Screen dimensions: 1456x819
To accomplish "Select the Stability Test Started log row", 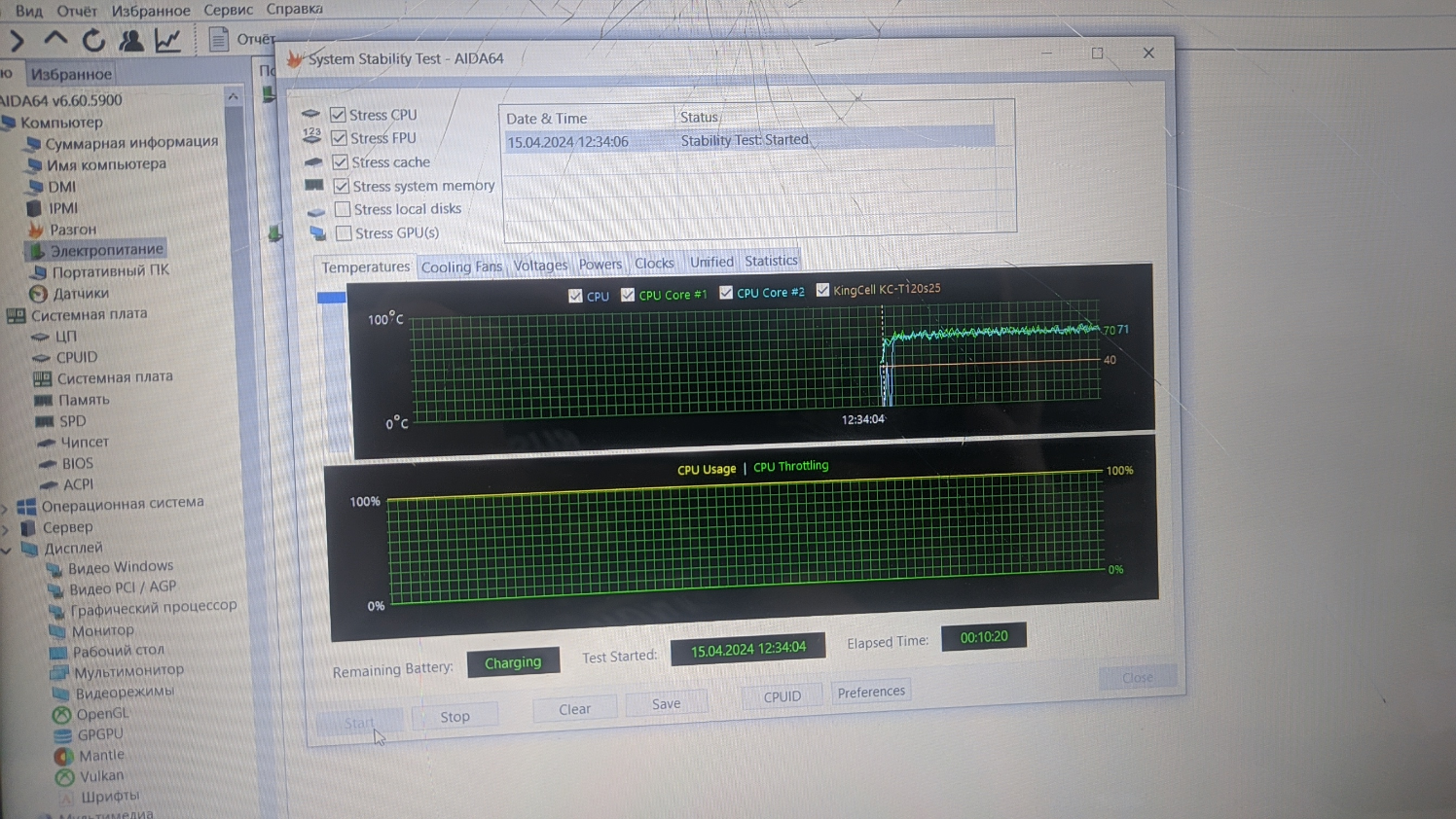I will [x=749, y=141].
